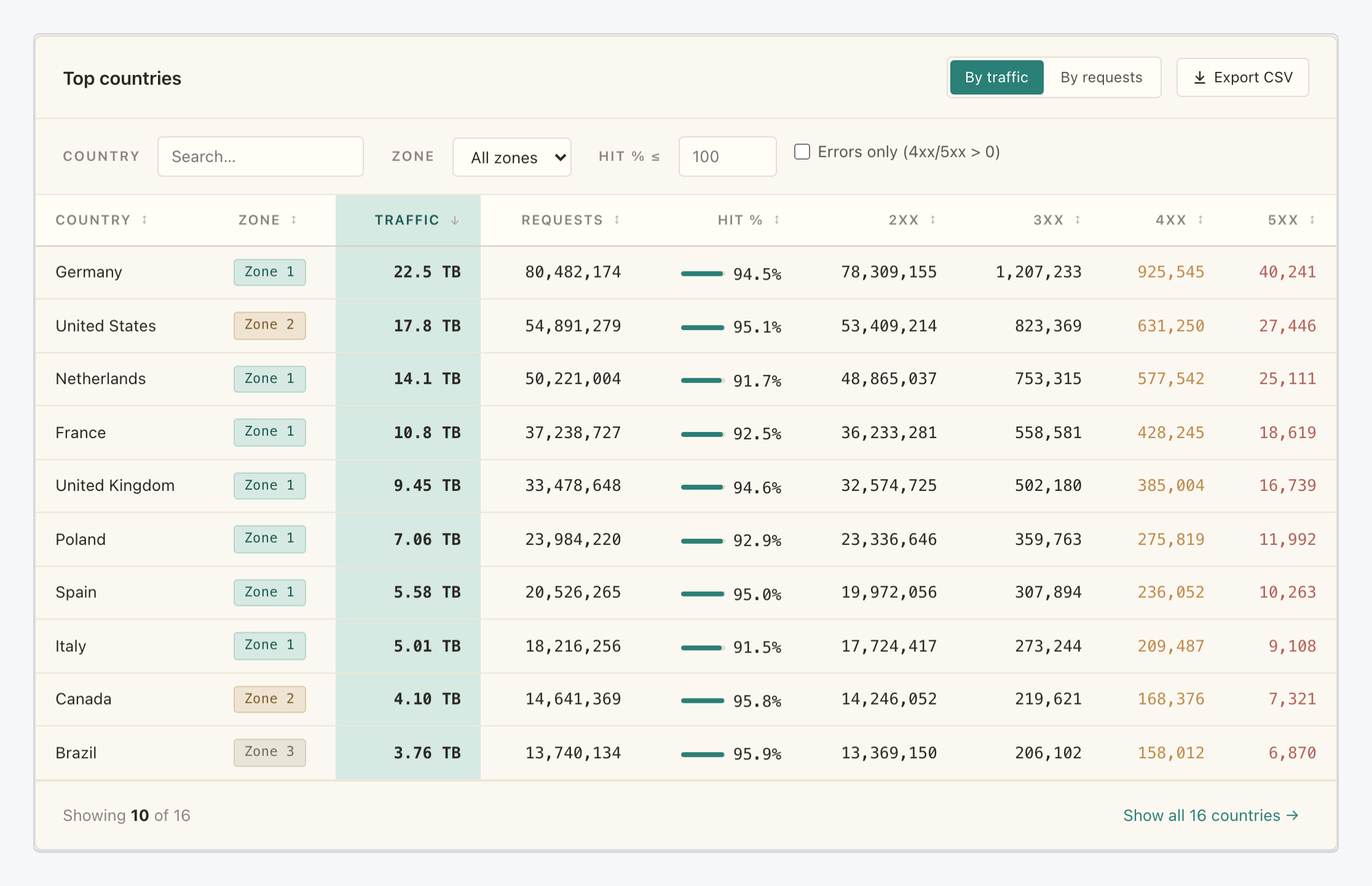Enable the Errors only checkbox

pyautogui.click(x=802, y=152)
